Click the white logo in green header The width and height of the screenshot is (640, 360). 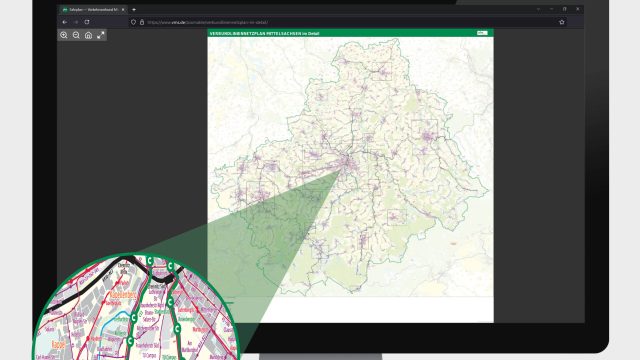tap(482, 33)
